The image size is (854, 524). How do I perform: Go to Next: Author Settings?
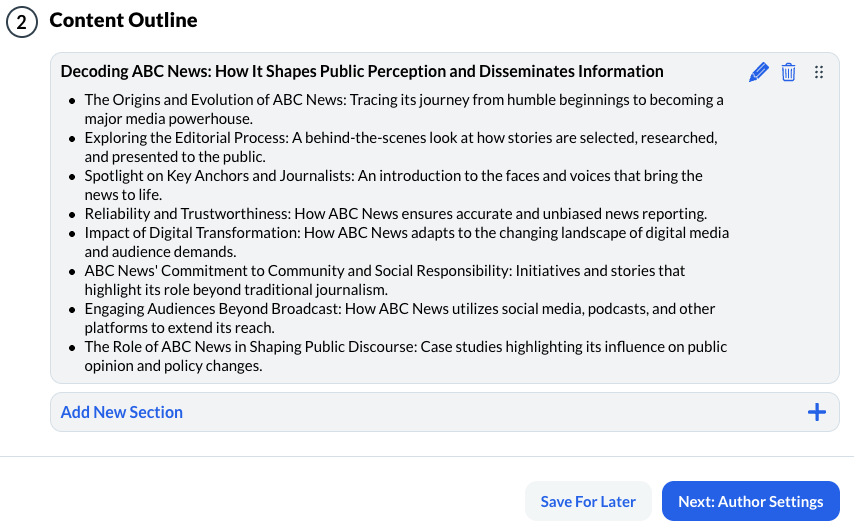[x=750, y=501]
